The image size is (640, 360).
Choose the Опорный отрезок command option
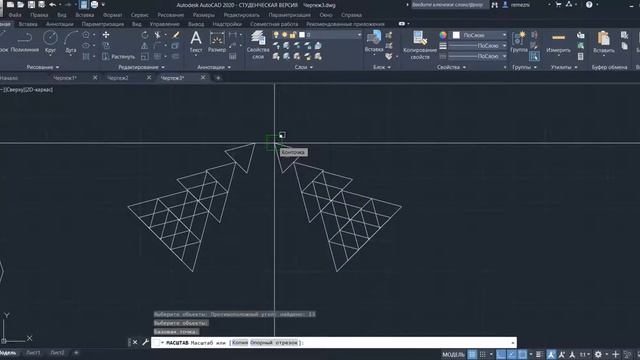point(274,342)
